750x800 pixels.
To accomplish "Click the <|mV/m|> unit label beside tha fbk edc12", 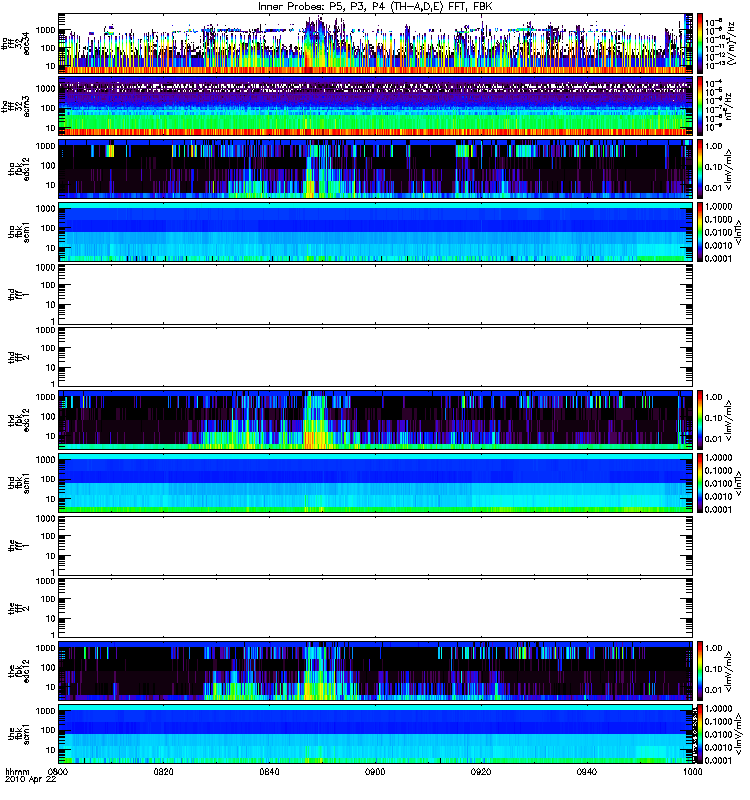I will [x=729, y=169].
